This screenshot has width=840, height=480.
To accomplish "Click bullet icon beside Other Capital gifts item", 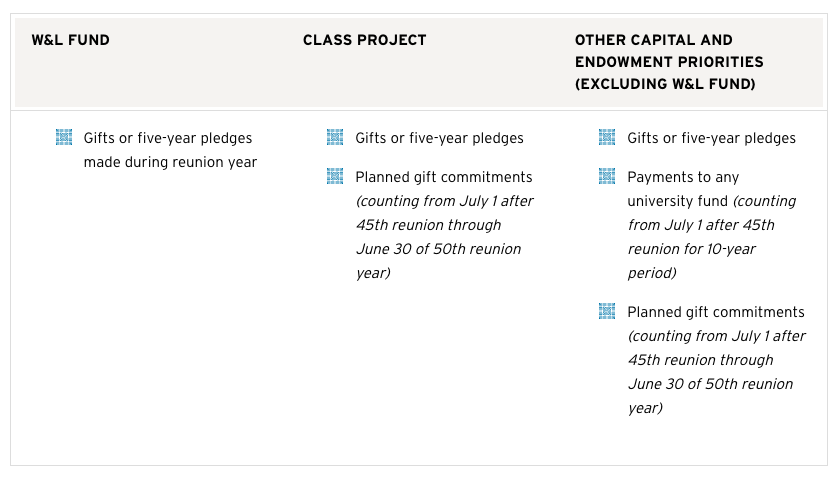I will (x=607, y=137).
